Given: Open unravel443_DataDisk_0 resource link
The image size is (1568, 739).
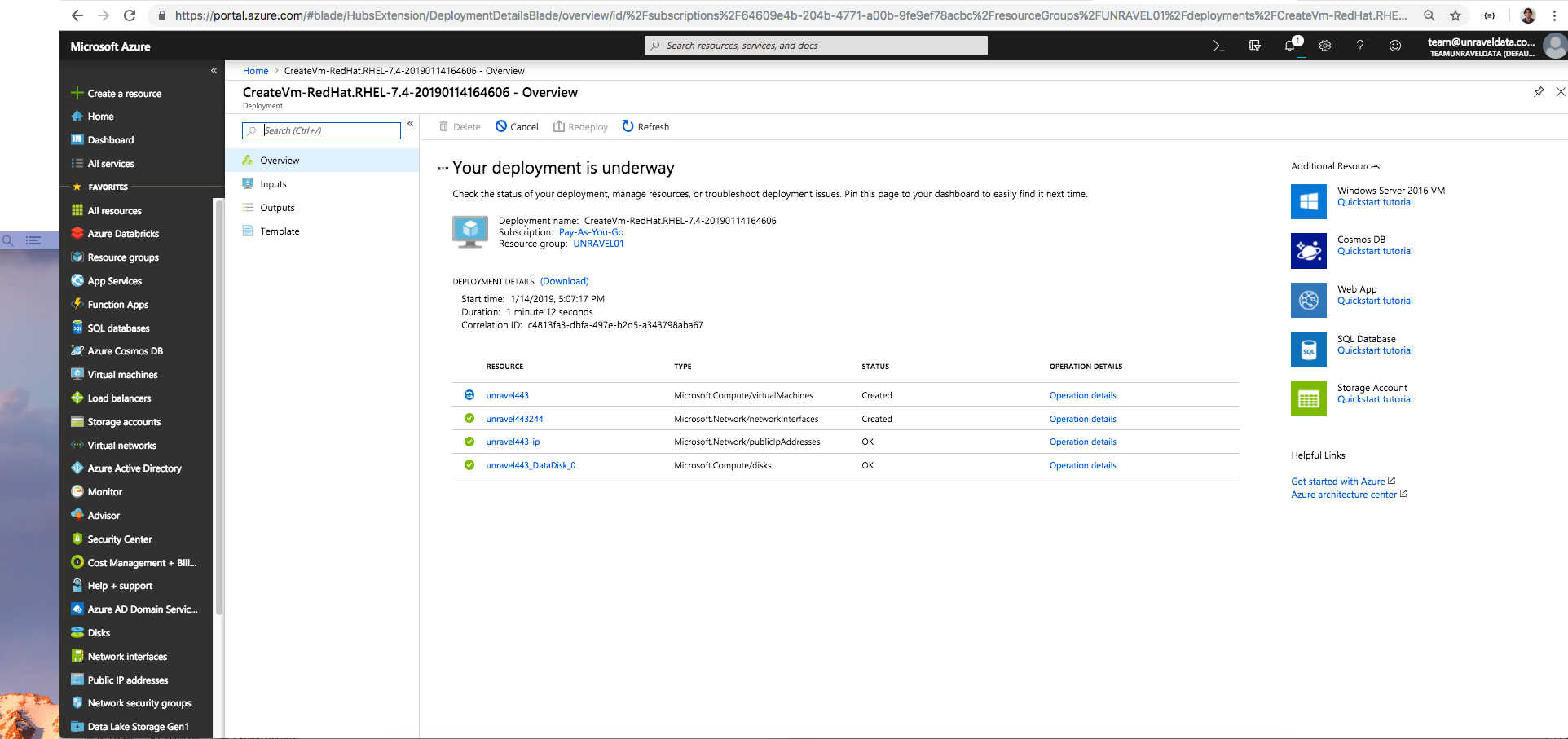Looking at the screenshot, I should pyautogui.click(x=531, y=465).
